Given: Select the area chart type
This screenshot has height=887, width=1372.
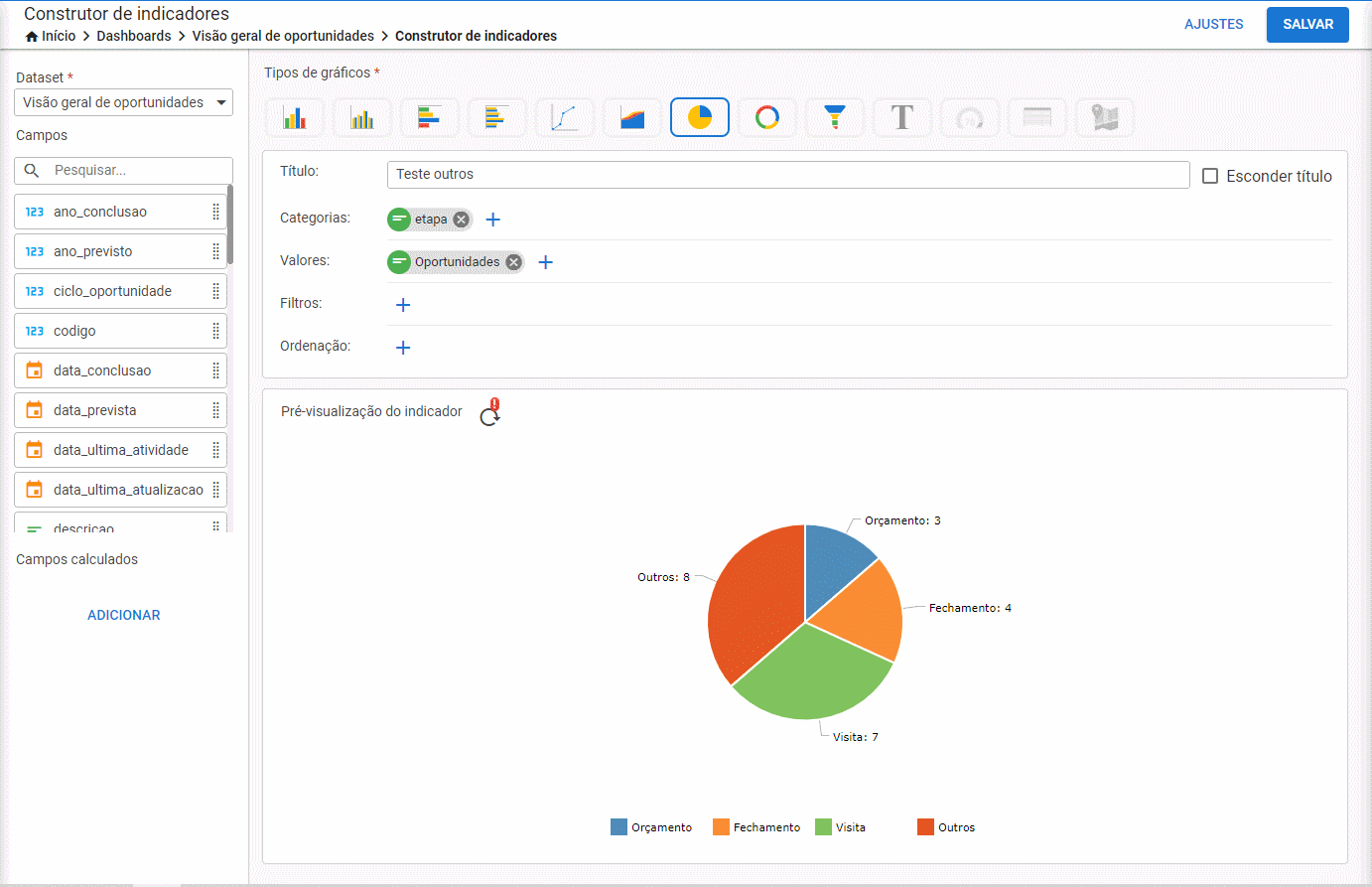Looking at the screenshot, I should click(632, 117).
